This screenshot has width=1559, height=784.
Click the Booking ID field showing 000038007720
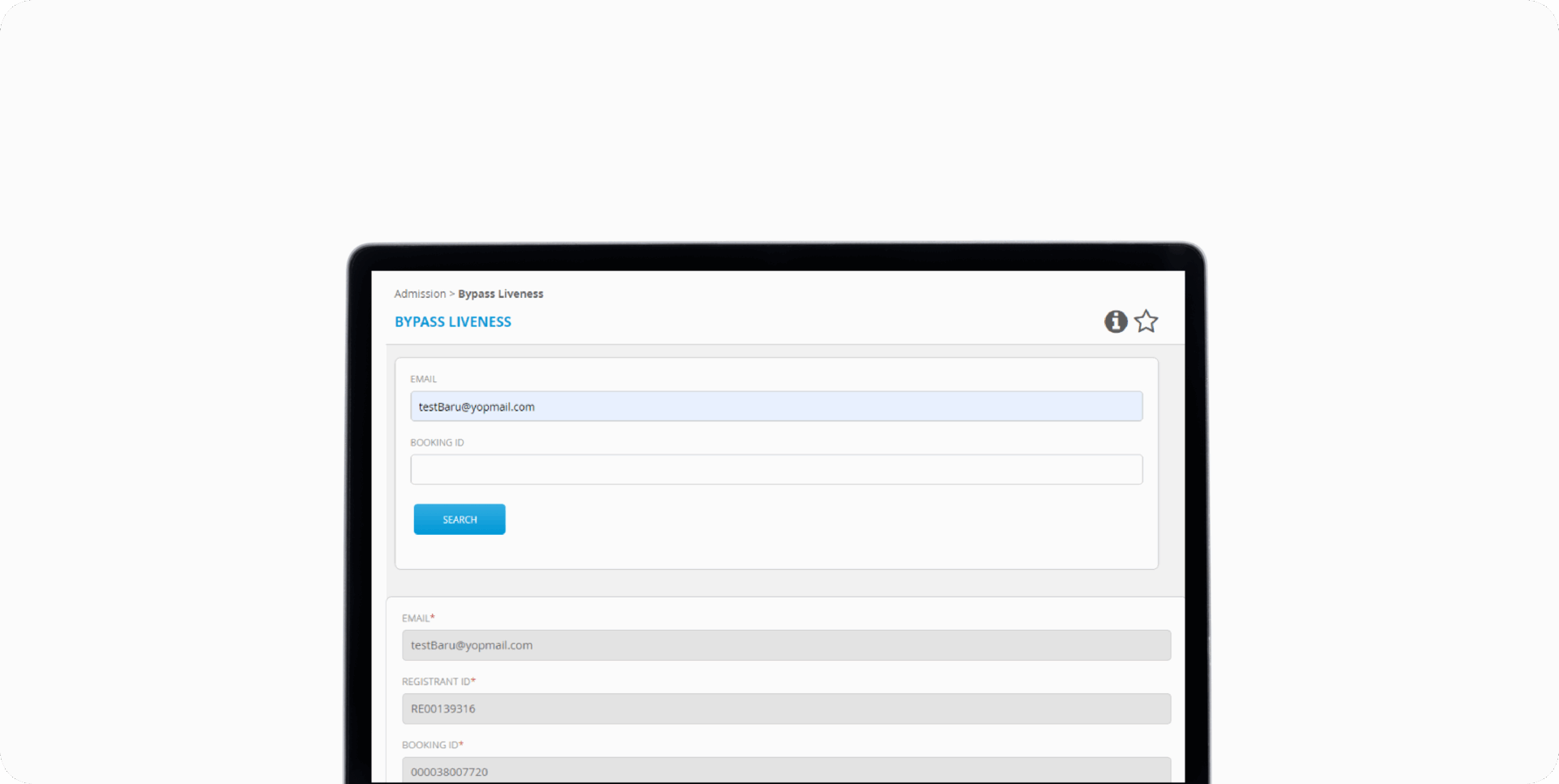(786, 771)
